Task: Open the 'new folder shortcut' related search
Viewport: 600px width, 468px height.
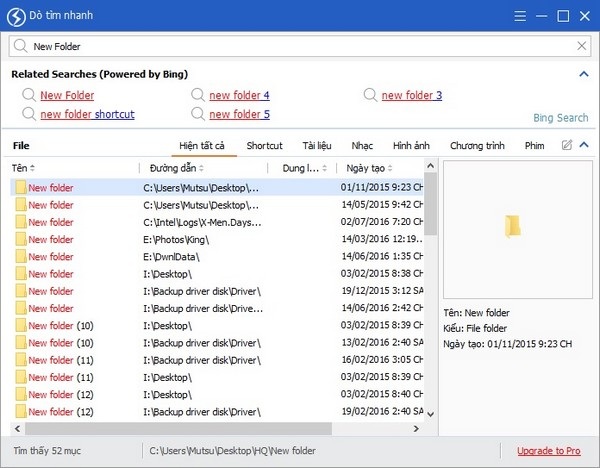Action: (88, 114)
